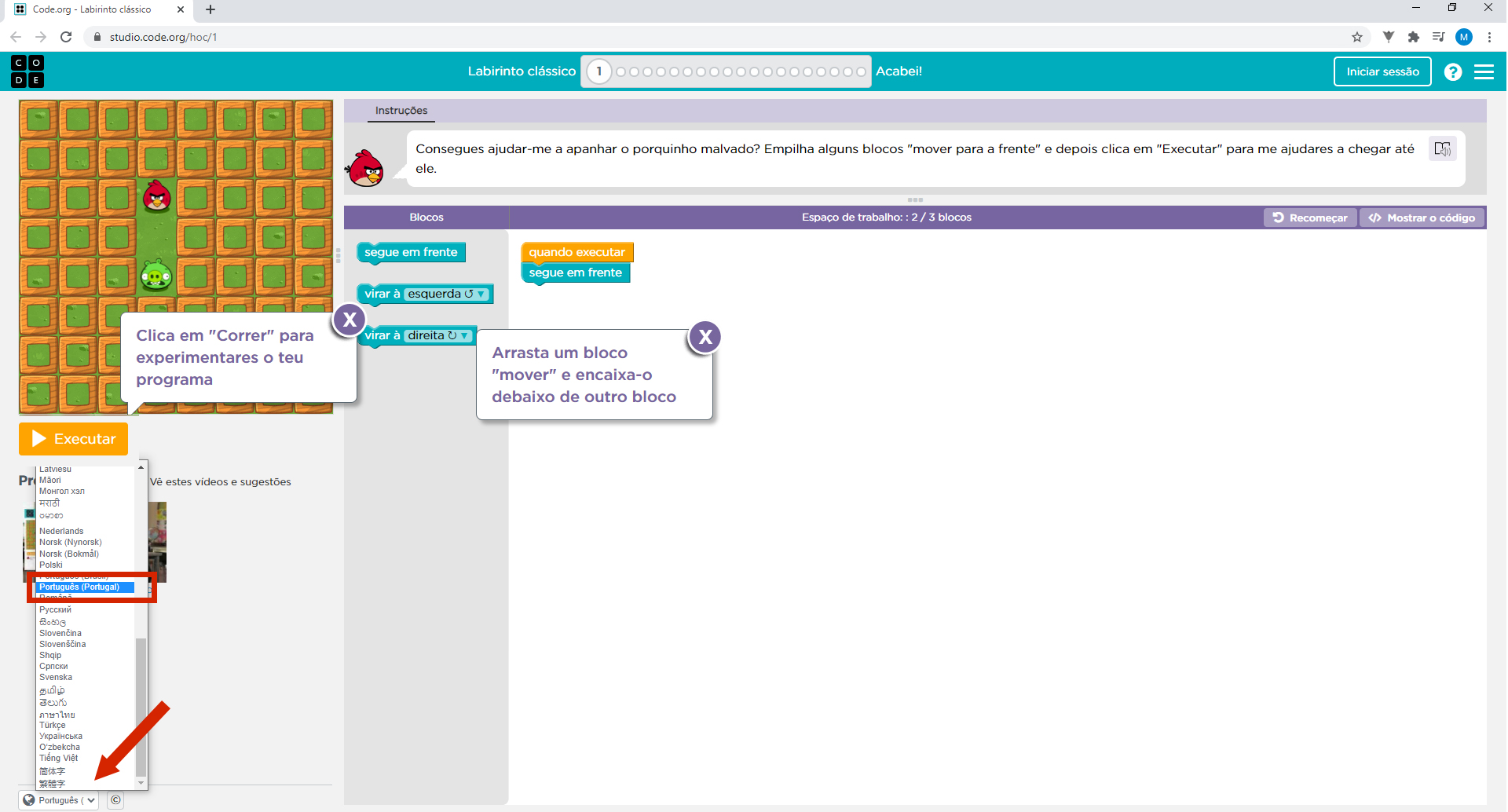Click the red bird in the maze
The height and width of the screenshot is (812, 1508).
click(157, 196)
